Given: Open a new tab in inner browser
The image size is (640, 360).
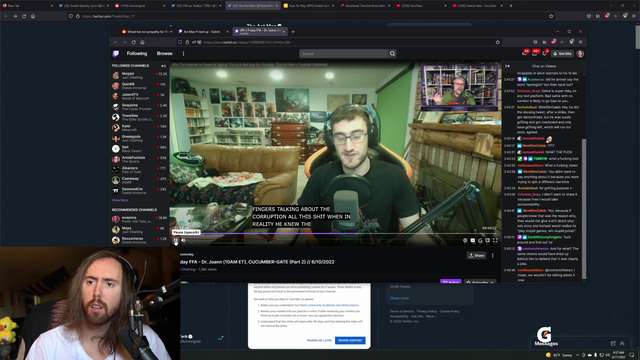Looking at the screenshot, I should point(293,31).
